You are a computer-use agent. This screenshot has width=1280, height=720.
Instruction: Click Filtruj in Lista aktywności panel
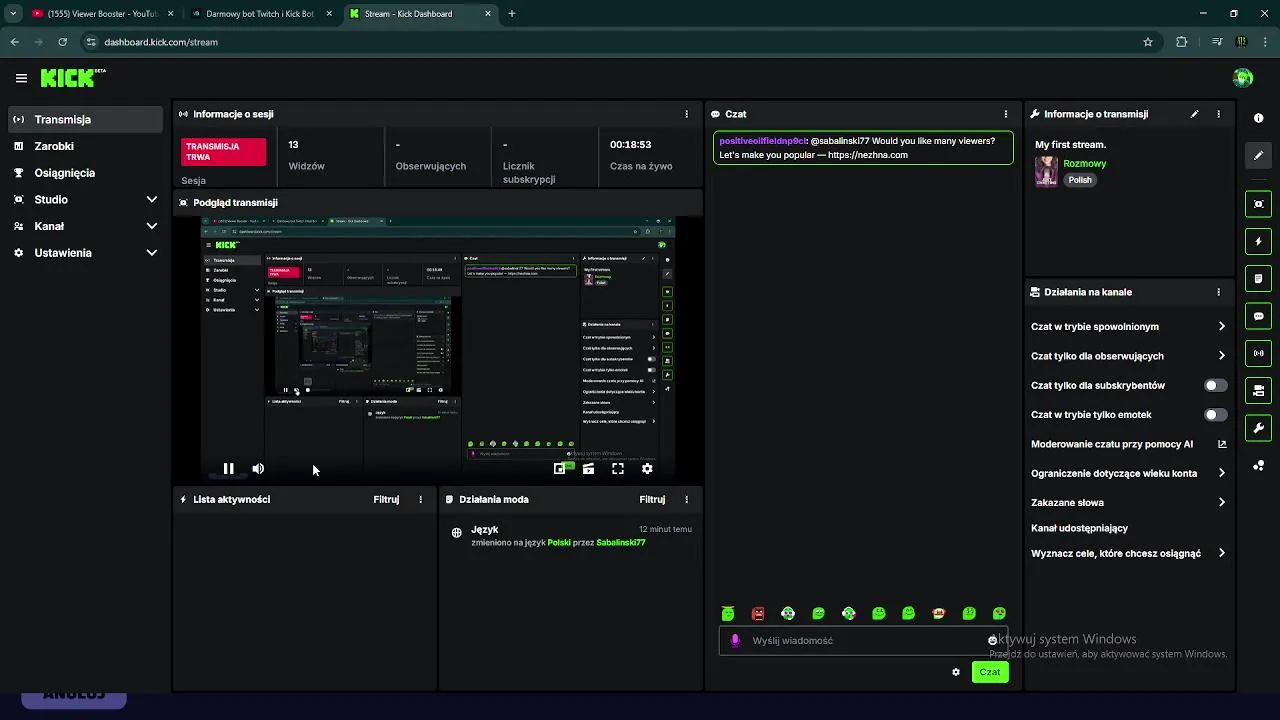pos(386,499)
